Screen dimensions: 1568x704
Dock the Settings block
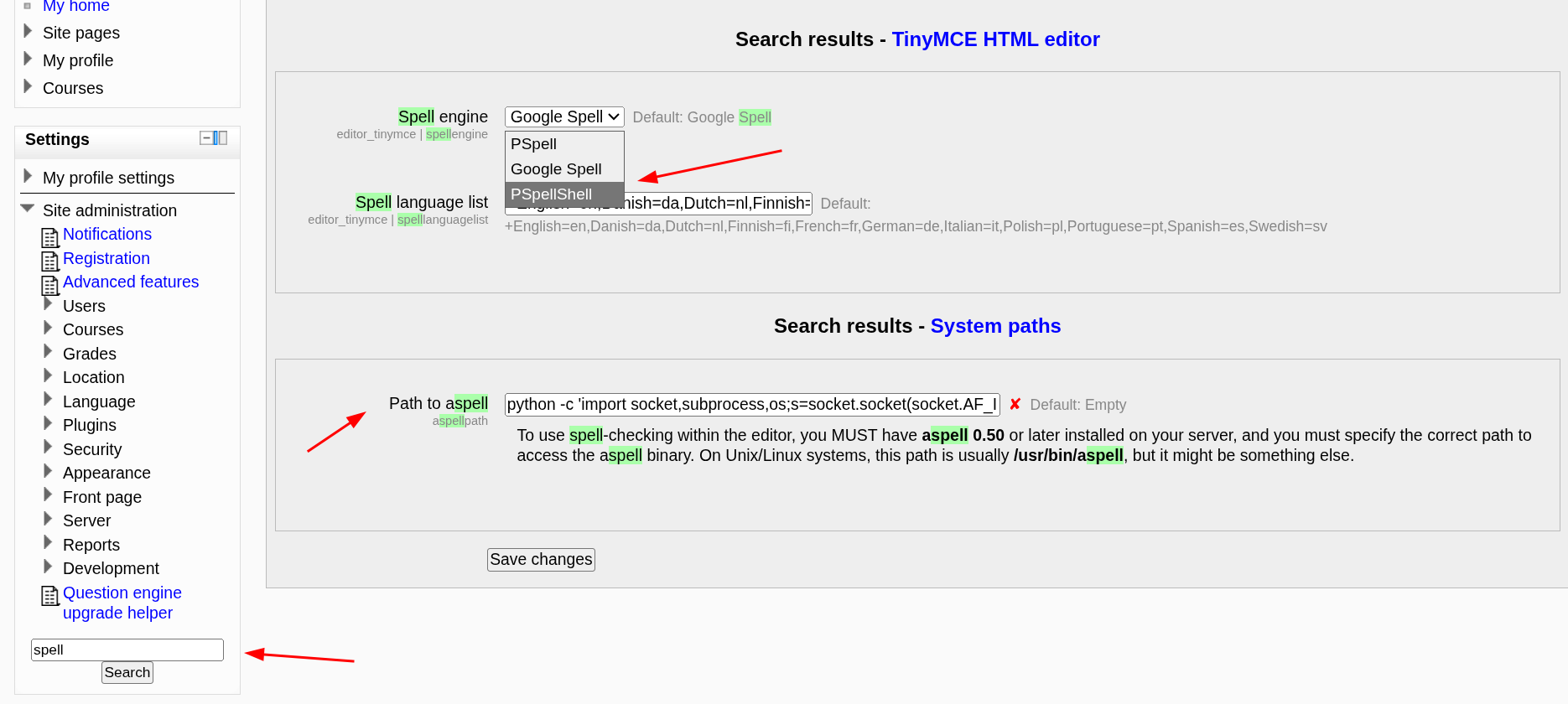[221, 138]
